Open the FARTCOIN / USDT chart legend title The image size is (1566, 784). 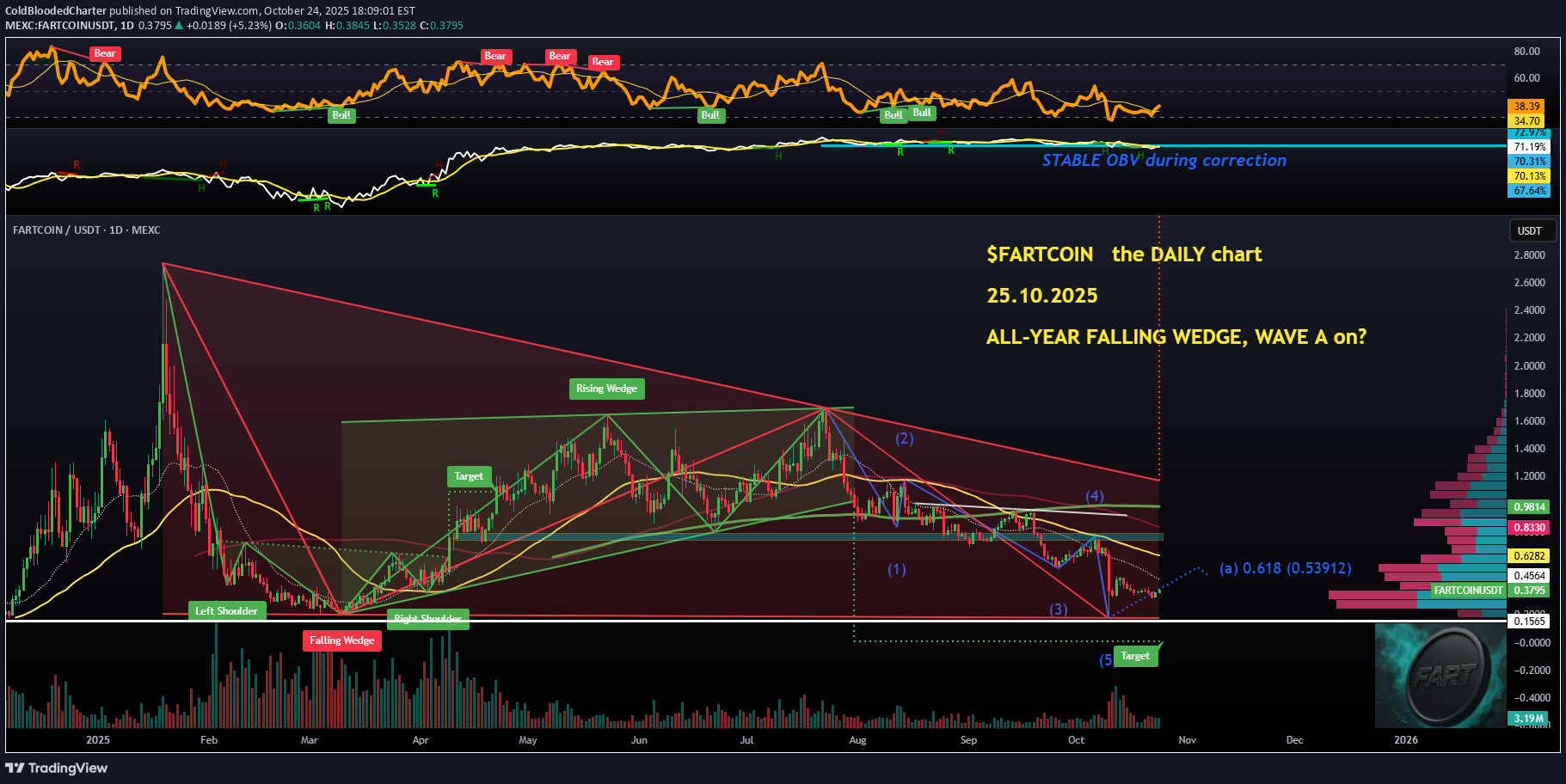[x=86, y=230]
